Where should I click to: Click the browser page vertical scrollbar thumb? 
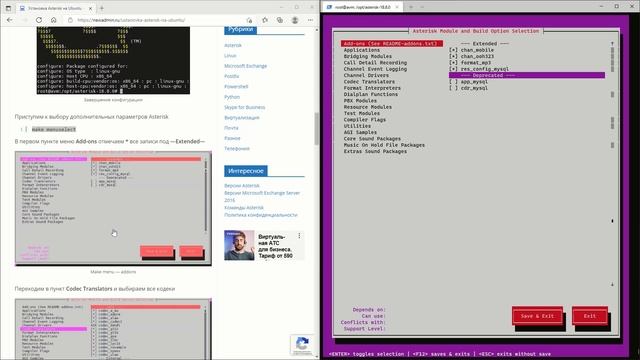(316, 129)
